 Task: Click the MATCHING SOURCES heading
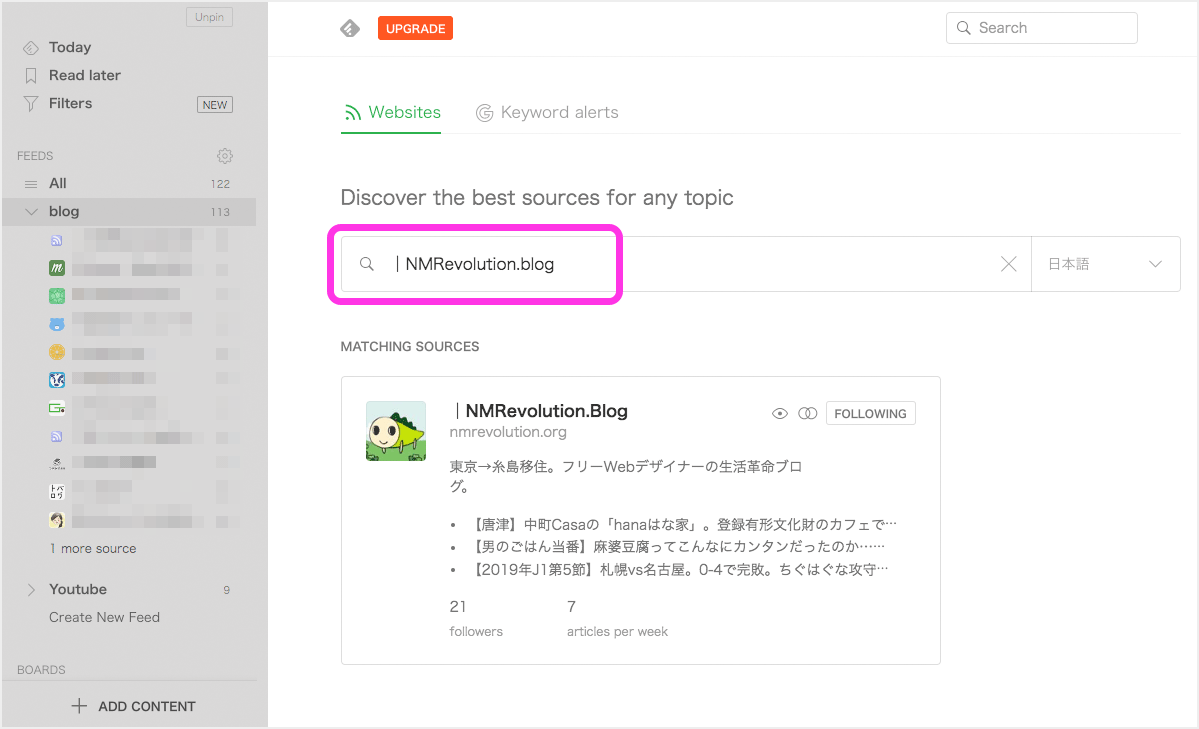[x=410, y=347]
